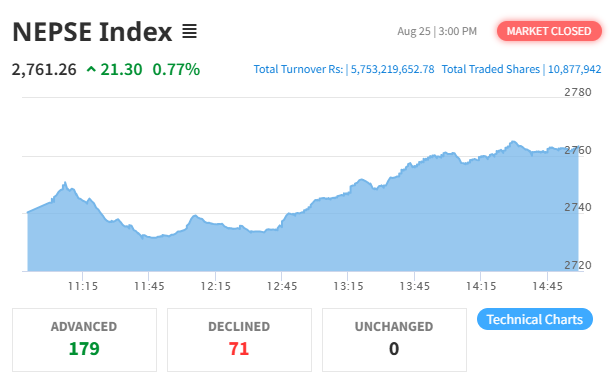616x379 pixels.
Task: Click the 13:15 time axis label
Action: (348, 286)
